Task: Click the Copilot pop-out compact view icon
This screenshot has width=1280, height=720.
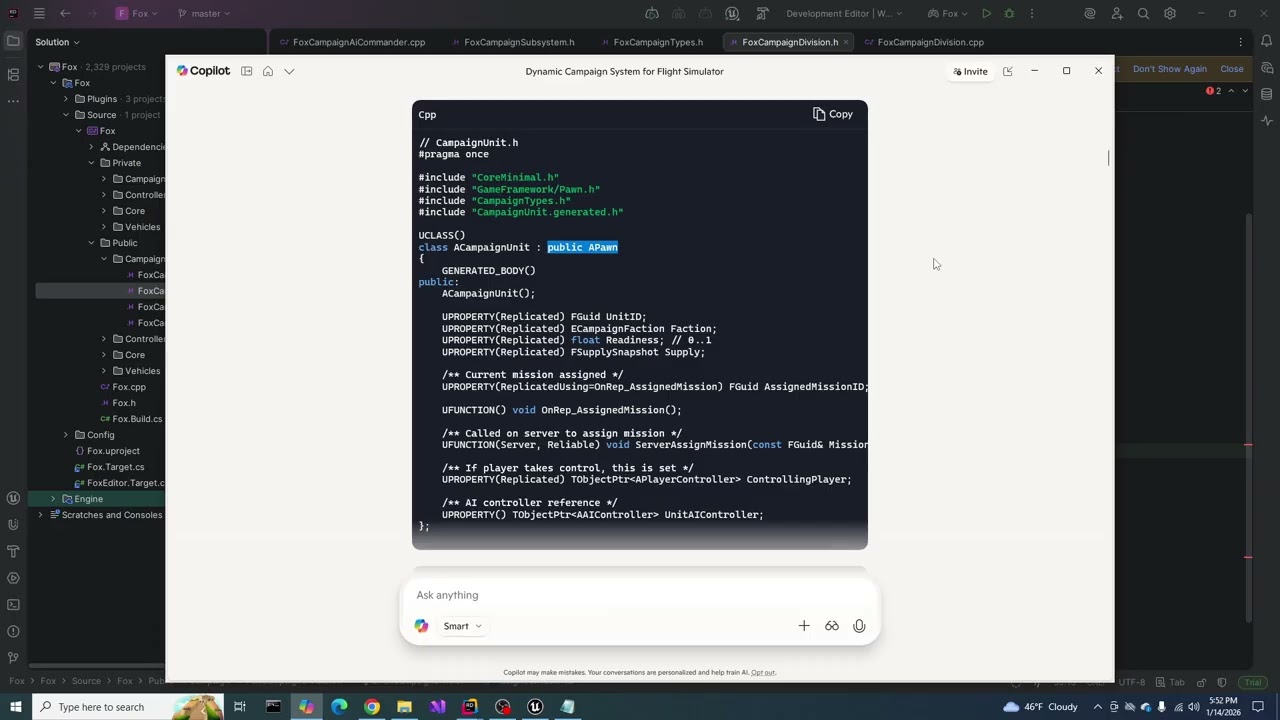Action: point(1007,71)
